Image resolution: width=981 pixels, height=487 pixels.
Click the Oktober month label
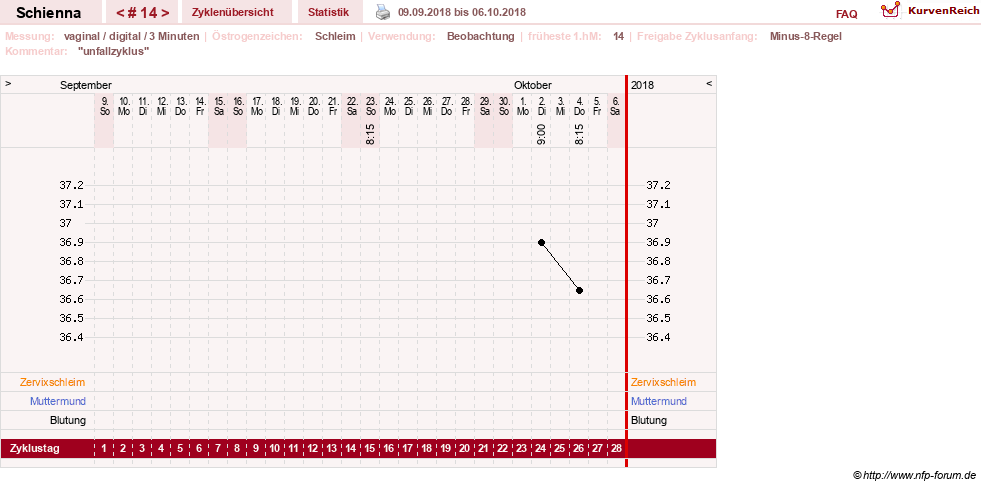pyautogui.click(x=532, y=85)
